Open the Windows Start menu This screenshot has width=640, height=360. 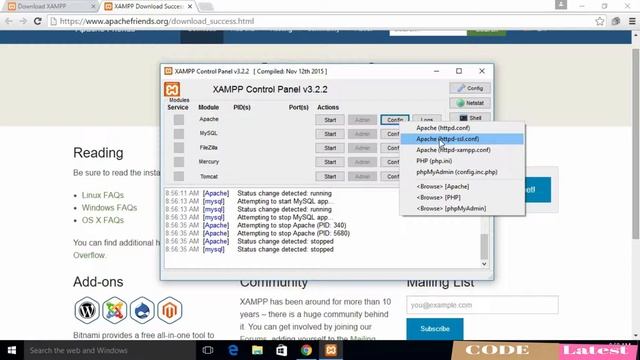tap(12, 350)
